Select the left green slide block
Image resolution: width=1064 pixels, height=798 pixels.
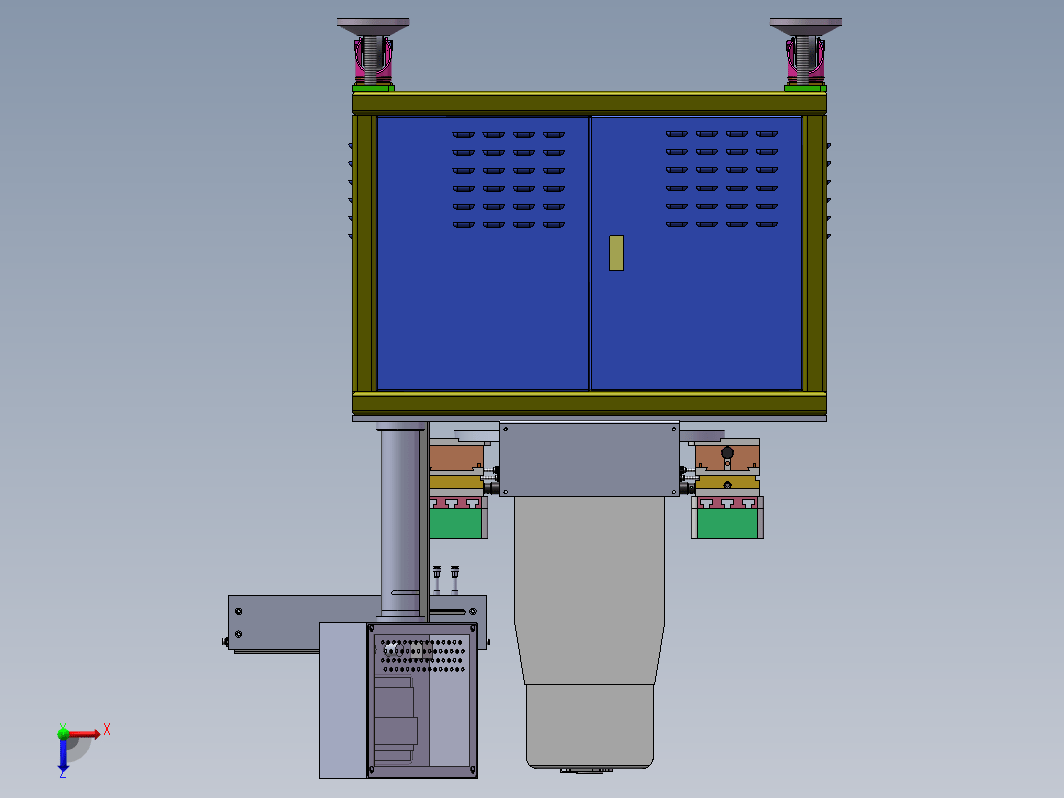click(x=455, y=523)
